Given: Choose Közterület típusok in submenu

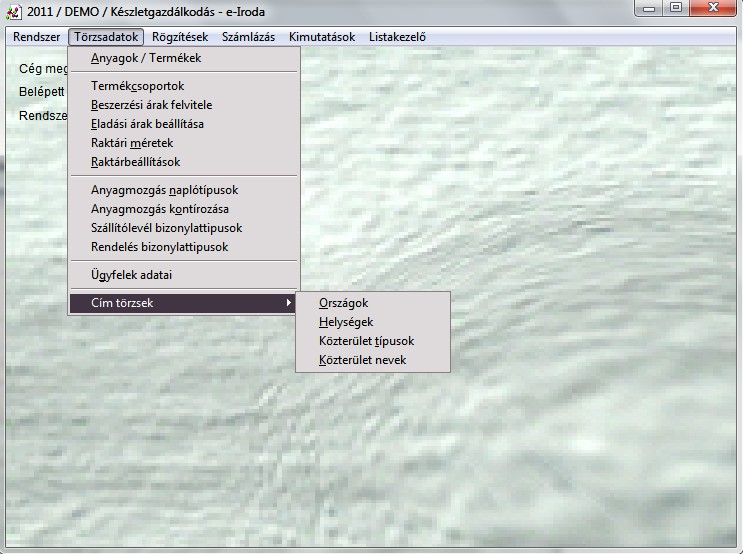Looking at the screenshot, I should tap(366, 341).
